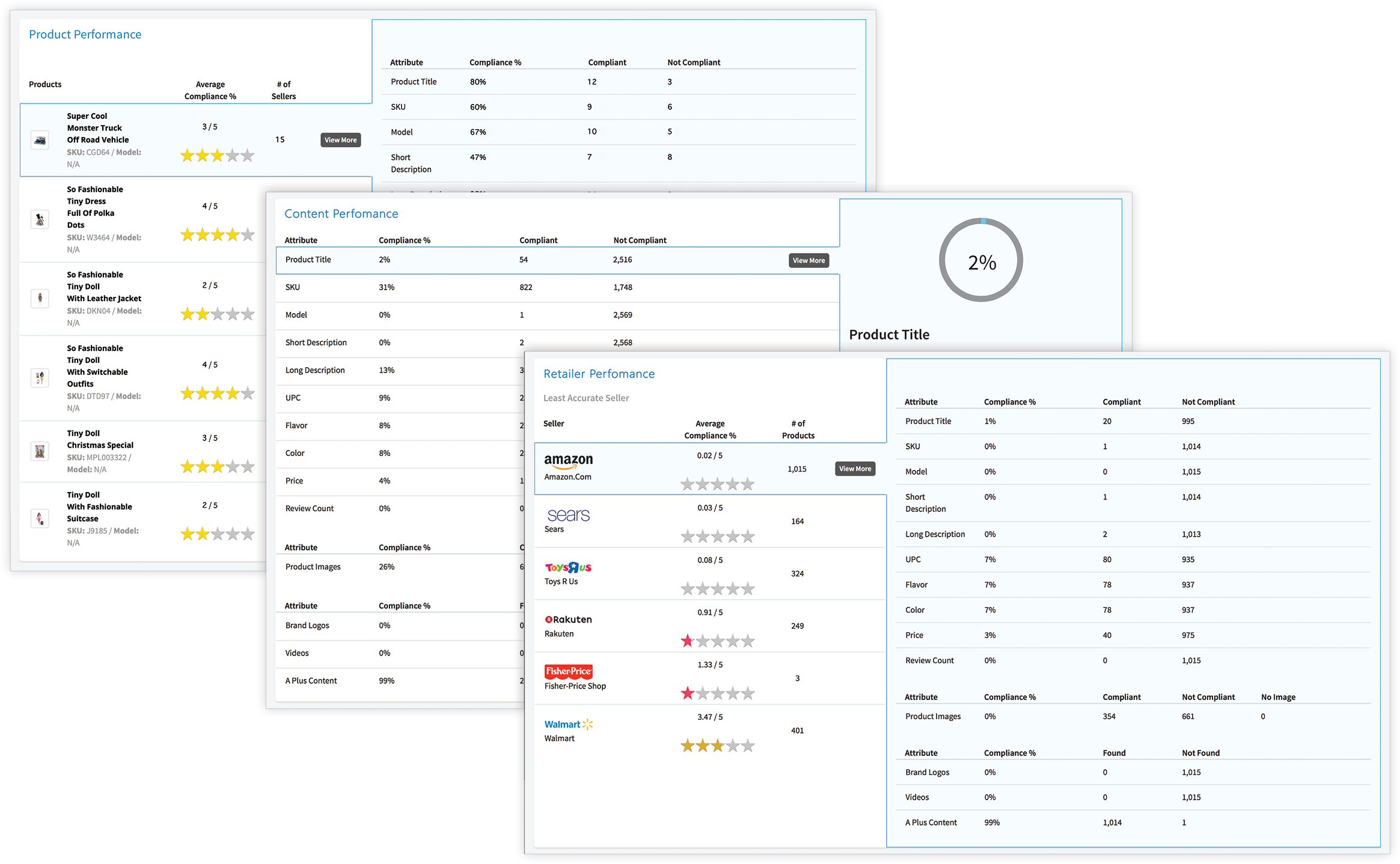This screenshot has width=1400, height=864.
Task: Click View More next to Product Title attribute
Action: 809,260
